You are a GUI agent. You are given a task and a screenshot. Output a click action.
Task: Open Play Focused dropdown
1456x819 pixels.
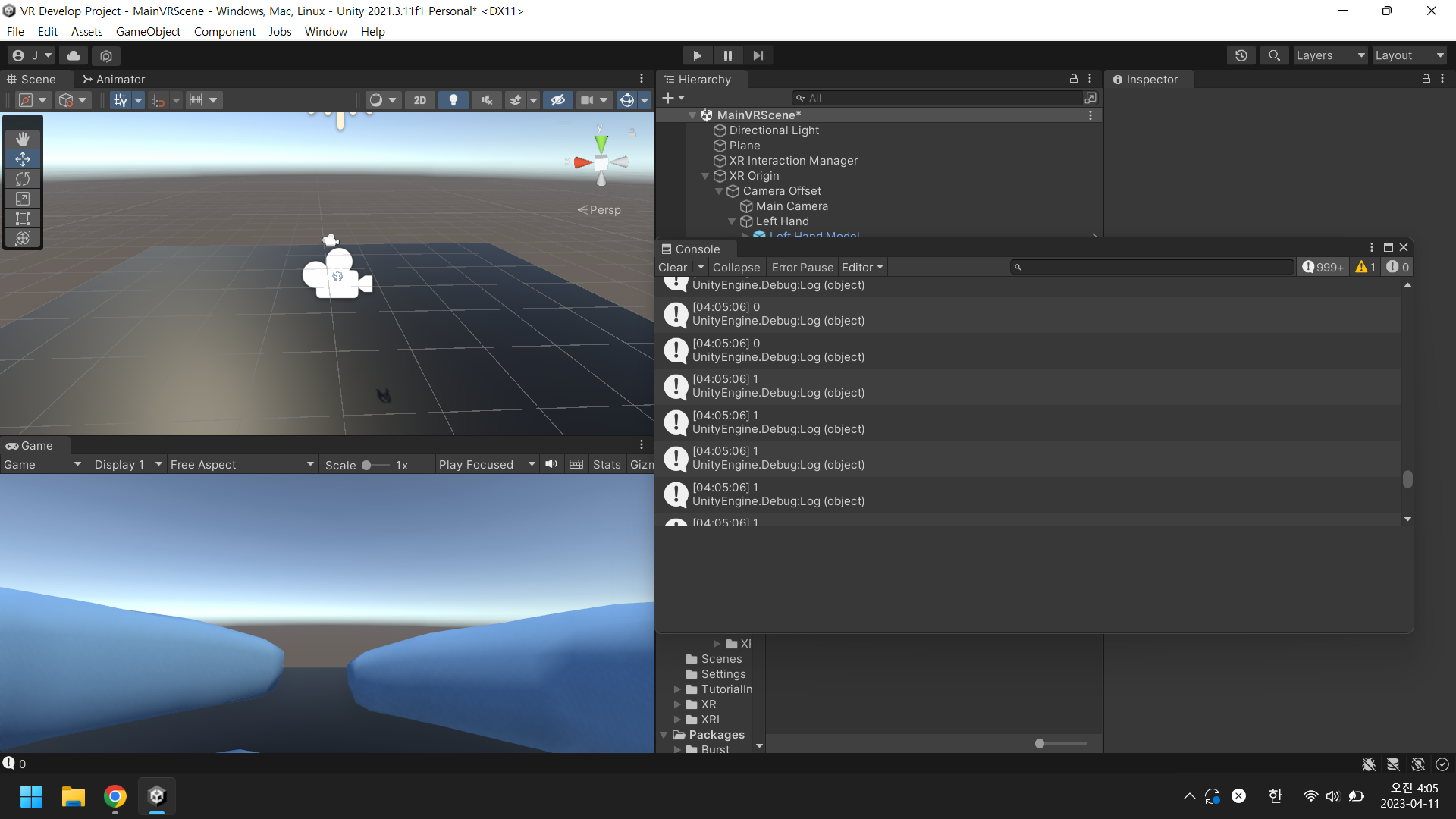[x=486, y=464]
